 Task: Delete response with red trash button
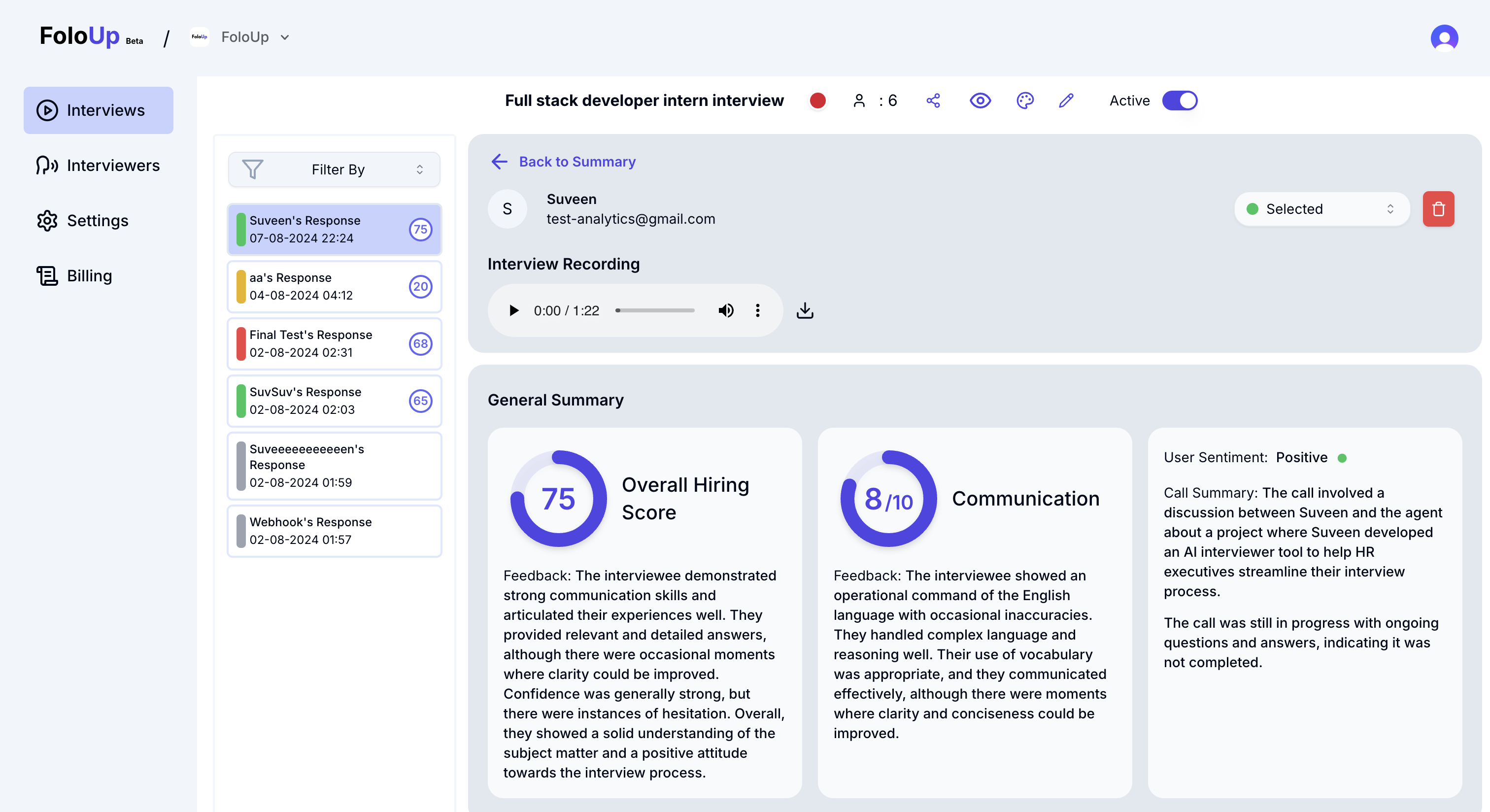pyautogui.click(x=1438, y=209)
